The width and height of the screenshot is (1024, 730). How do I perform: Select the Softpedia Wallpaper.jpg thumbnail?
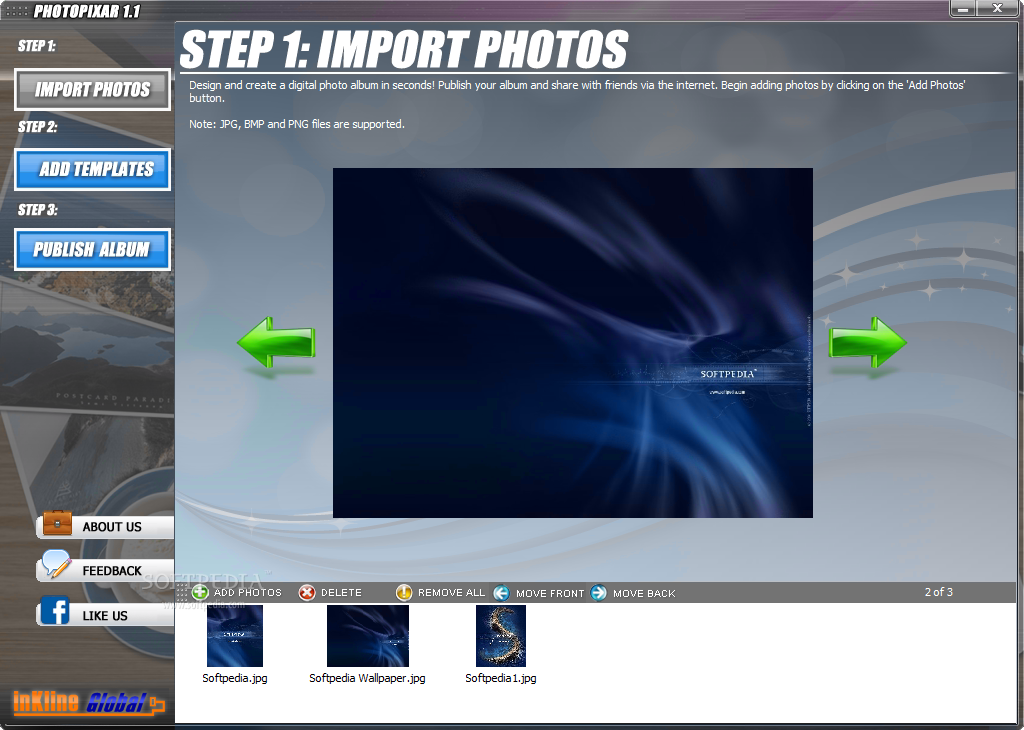click(x=368, y=636)
